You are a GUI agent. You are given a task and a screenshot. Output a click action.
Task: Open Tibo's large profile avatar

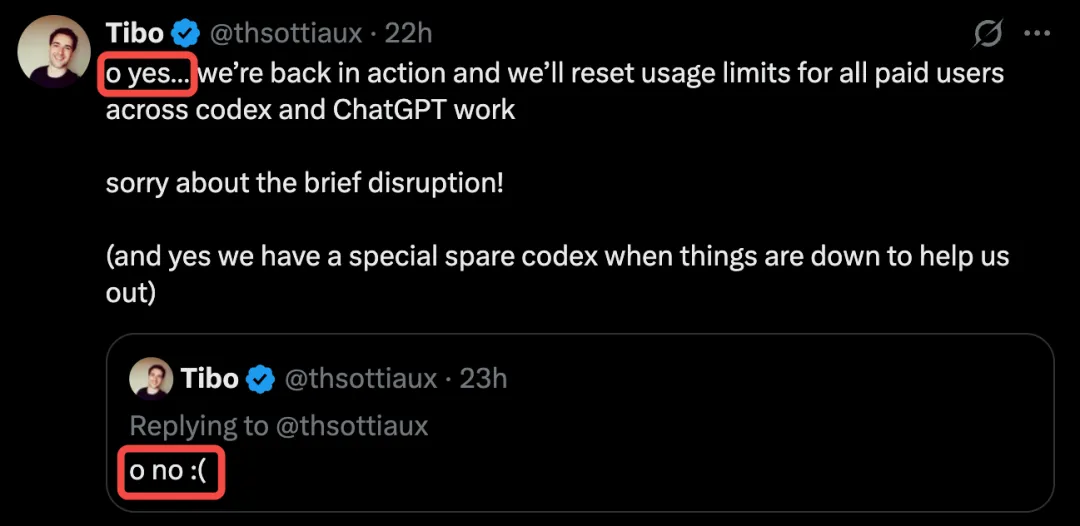tap(54, 51)
